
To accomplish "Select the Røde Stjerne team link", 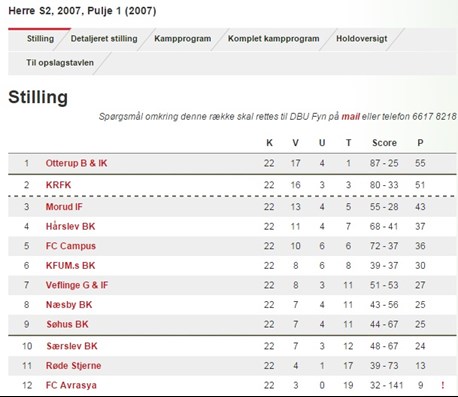I will [73, 366].
